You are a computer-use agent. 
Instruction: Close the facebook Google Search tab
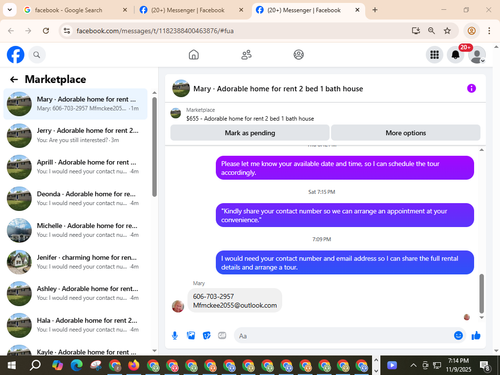point(125,10)
